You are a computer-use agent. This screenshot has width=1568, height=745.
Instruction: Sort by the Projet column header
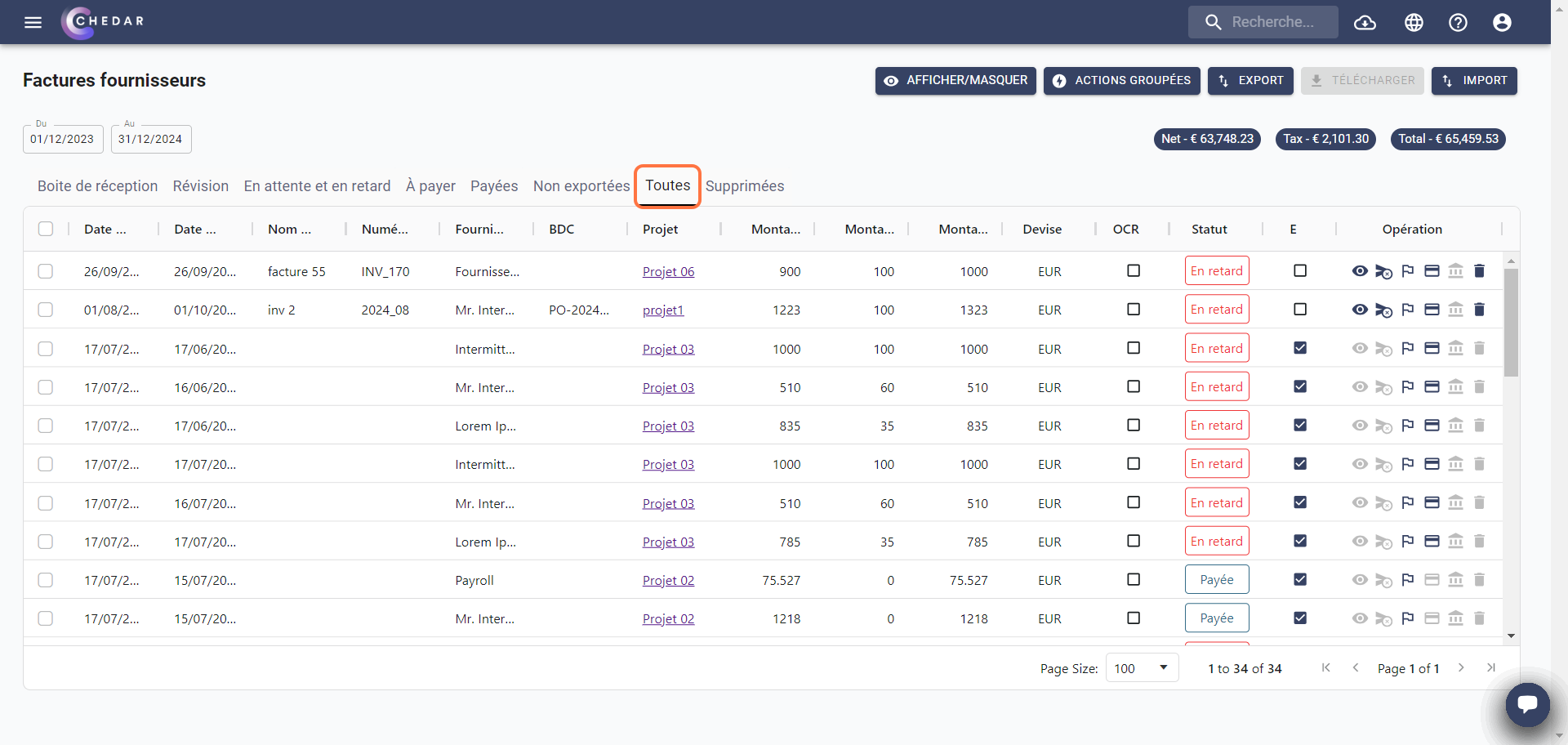point(660,229)
